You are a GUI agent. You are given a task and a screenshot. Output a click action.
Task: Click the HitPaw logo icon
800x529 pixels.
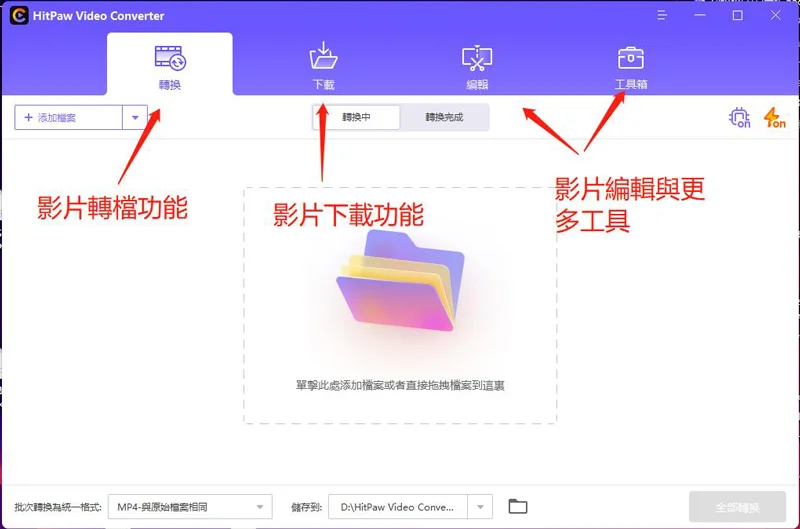[18, 16]
